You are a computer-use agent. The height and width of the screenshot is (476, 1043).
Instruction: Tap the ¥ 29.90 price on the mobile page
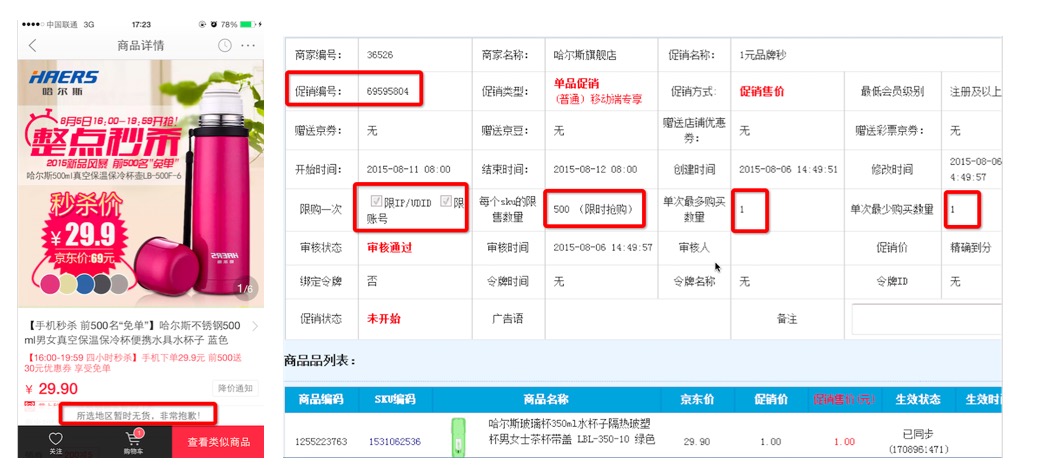[x=51, y=389]
